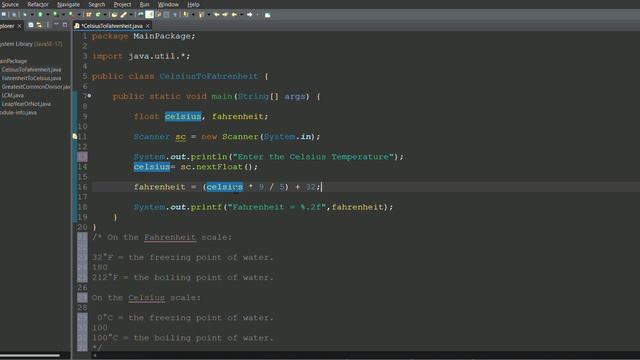Image resolution: width=640 pixels, height=360 pixels.
Task: Click the Next Annotation toolbar icon
Action: tap(185, 14)
